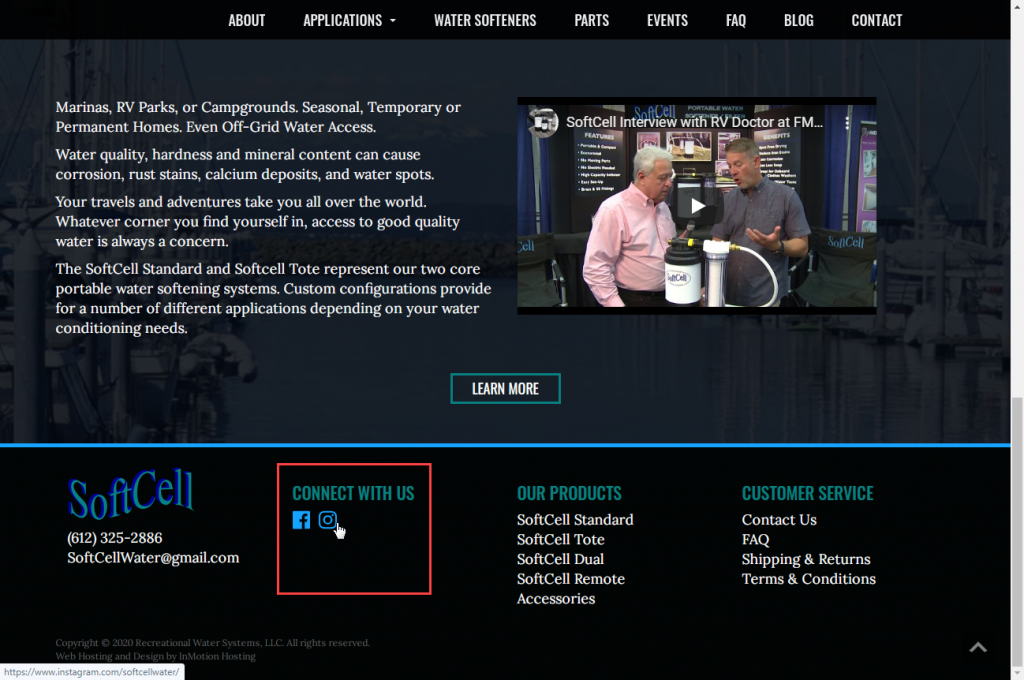This screenshot has height=680, width=1024.
Task: Open FAQ from the top navigation bar
Action: (x=736, y=20)
